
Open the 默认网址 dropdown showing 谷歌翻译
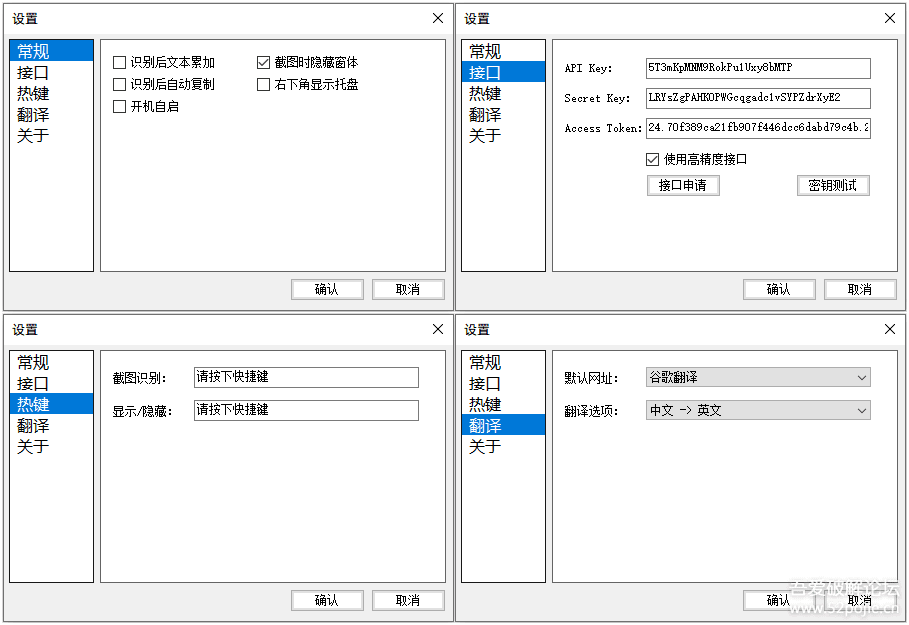(758, 377)
